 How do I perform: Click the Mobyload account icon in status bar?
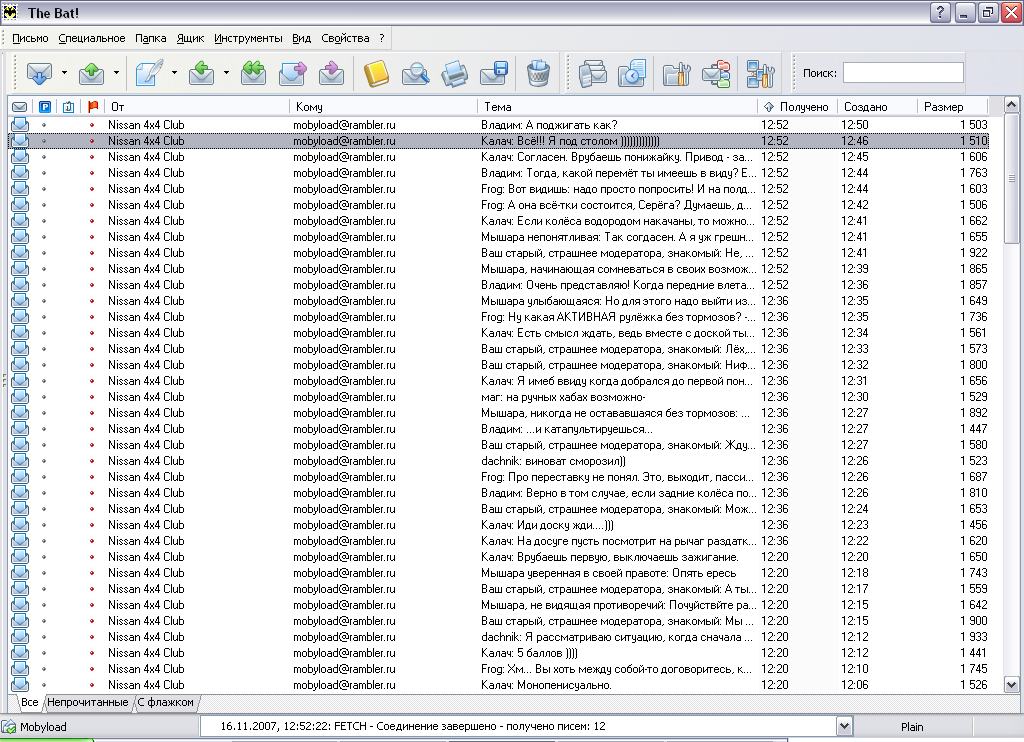[9, 726]
